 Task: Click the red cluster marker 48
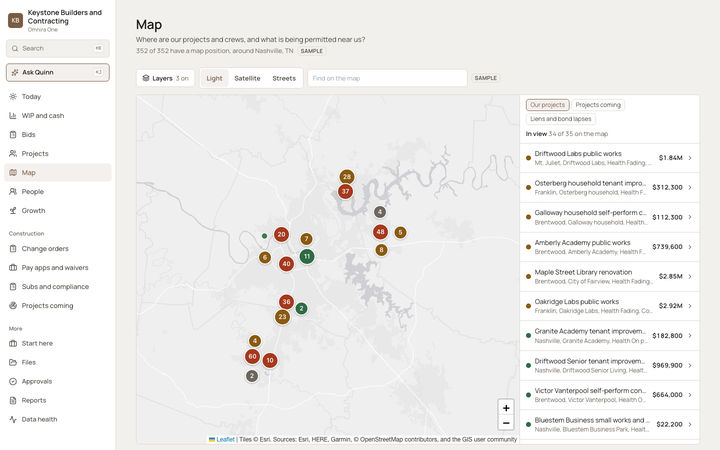380,232
